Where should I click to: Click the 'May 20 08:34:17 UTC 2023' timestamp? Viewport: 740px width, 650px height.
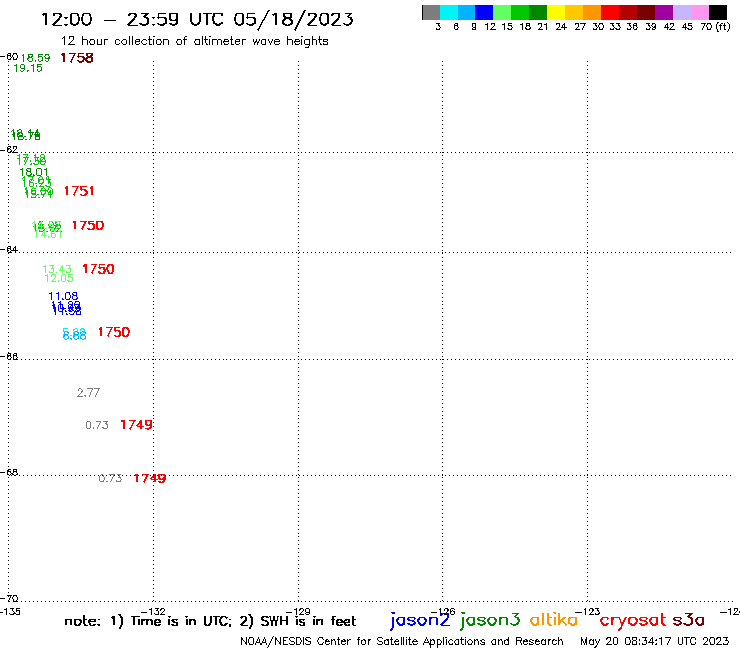(655, 641)
